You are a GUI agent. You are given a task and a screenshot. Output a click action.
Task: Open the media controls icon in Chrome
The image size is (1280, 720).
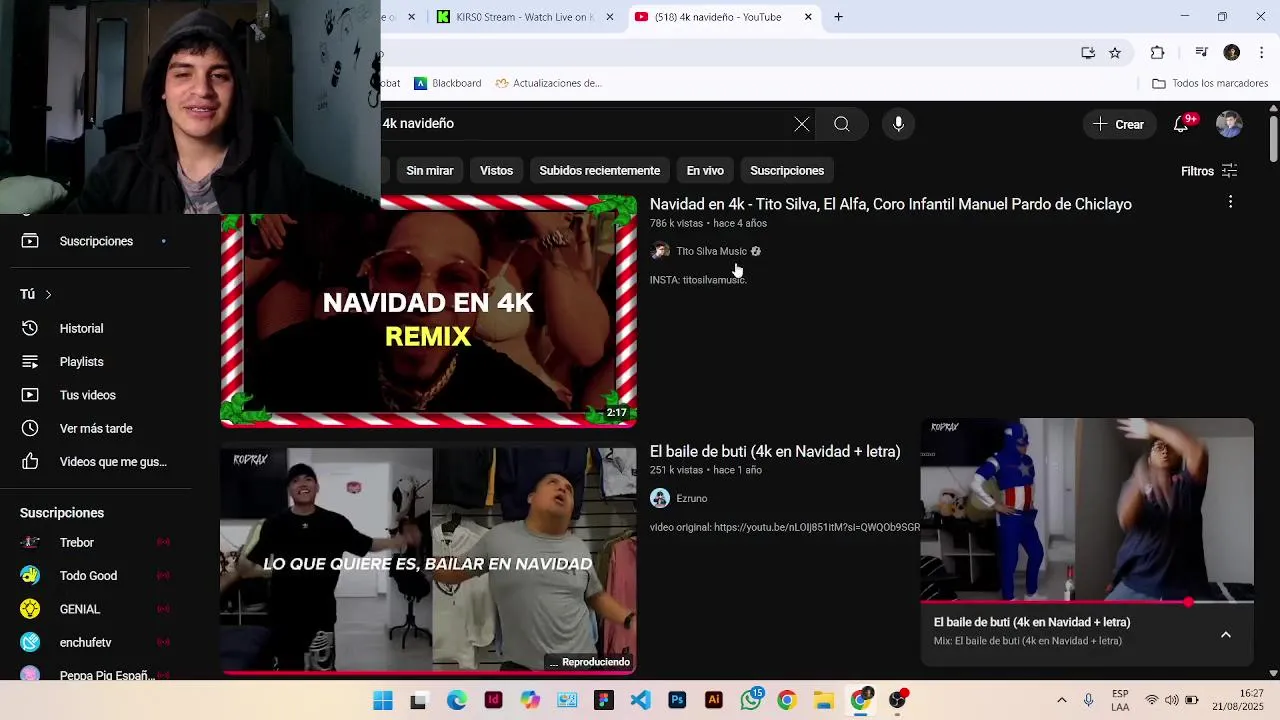pos(1202,53)
